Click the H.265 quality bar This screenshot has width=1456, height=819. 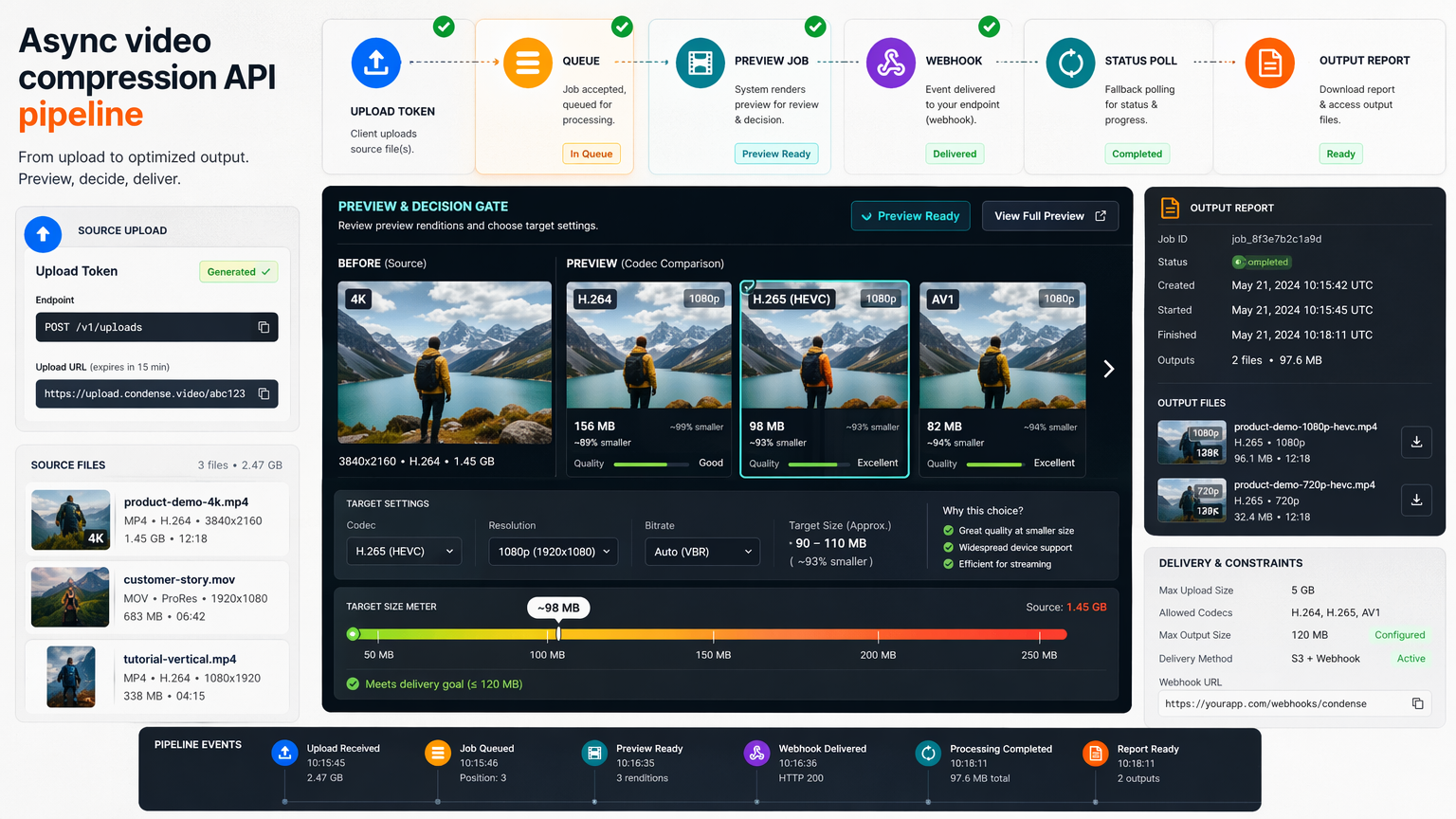(x=819, y=464)
